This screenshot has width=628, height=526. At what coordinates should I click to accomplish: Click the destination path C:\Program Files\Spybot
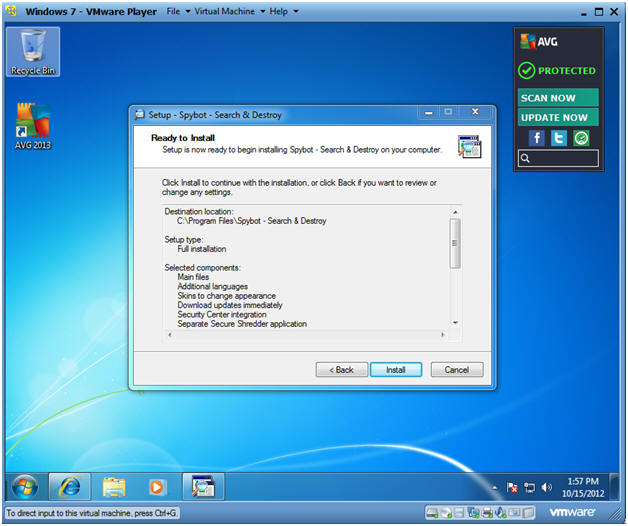252,221
